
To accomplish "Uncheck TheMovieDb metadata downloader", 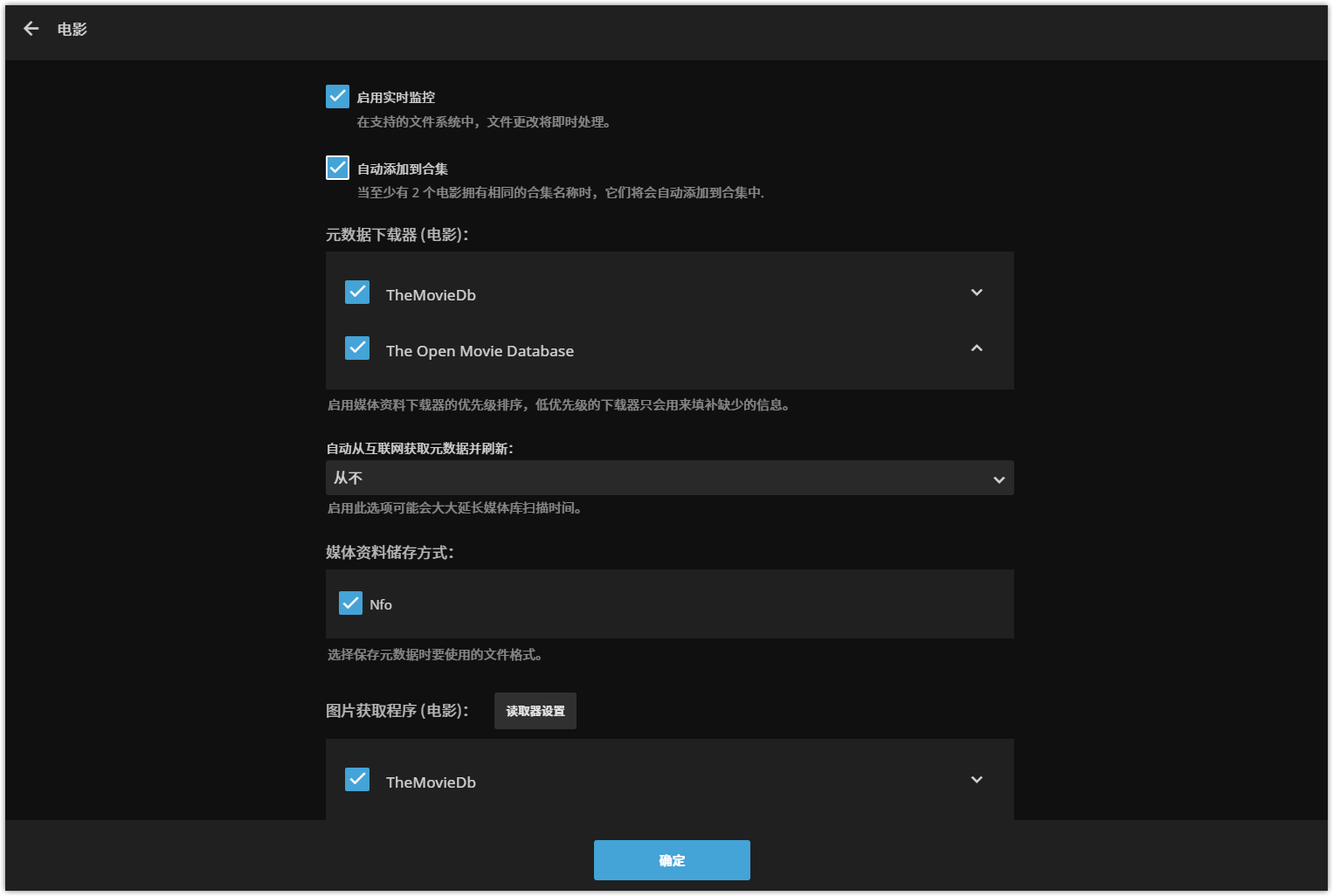I will pos(357,292).
